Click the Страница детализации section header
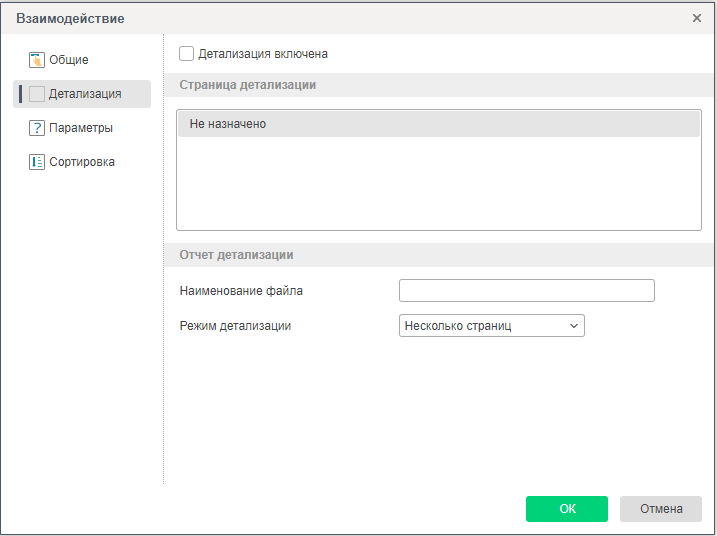Image resolution: width=717 pixels, height=536 pixels. coord(248,85)
